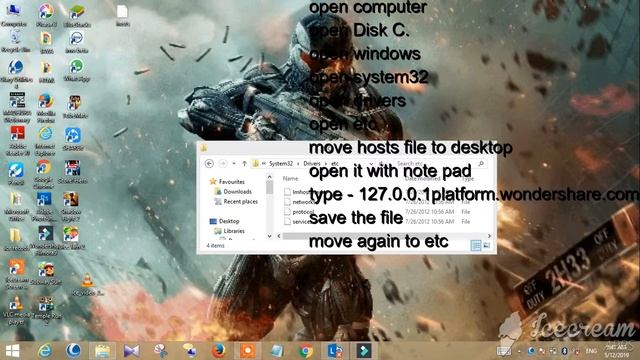This screenshot has height=360, width=640.
Task: Launch Mozilla Firefox desktop shortcut
Action: [x=46, y=108]
